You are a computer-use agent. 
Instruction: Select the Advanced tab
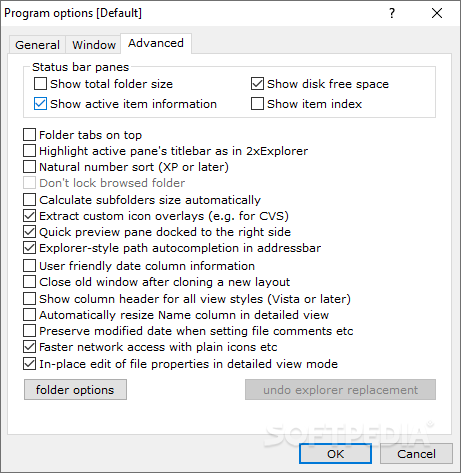[156, 43]
